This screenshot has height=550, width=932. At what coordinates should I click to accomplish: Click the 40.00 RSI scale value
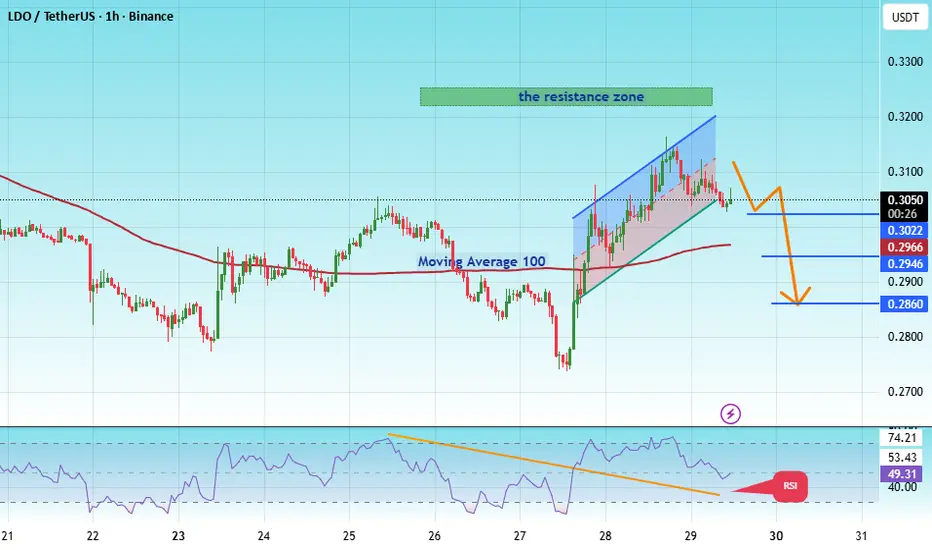(x=902, y=487)
